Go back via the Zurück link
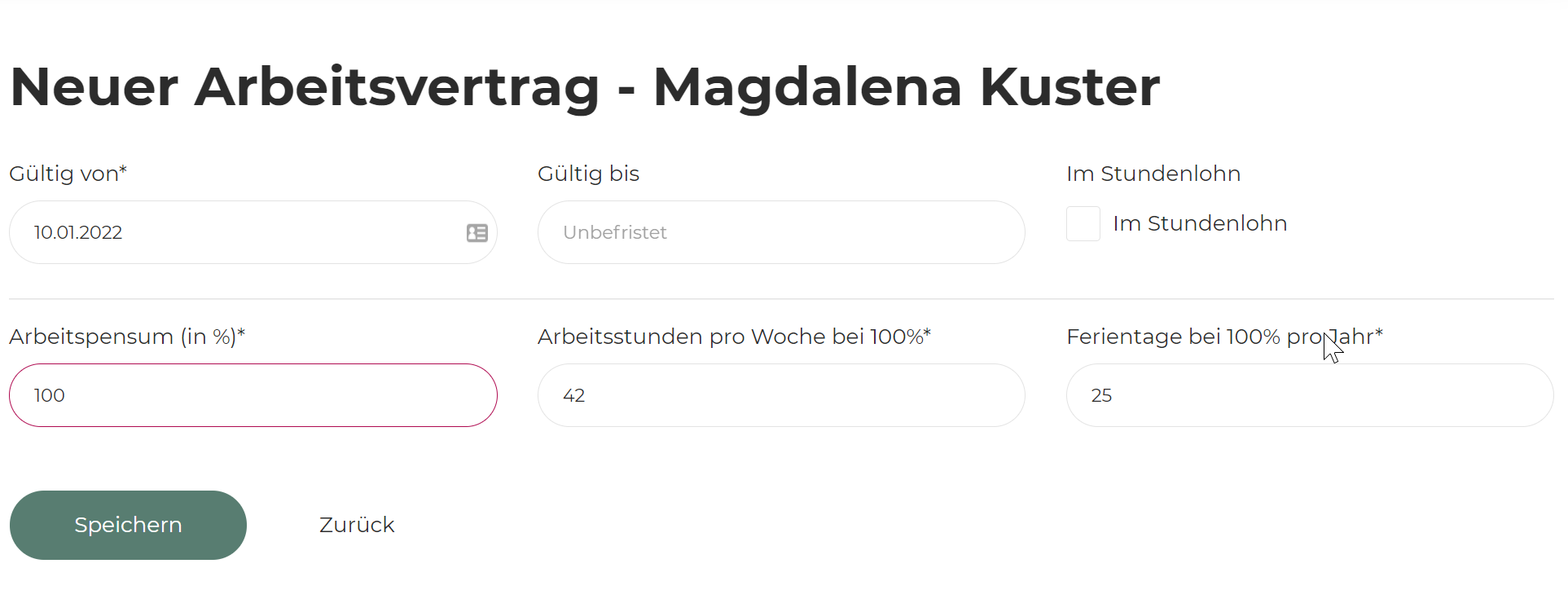 point(357,525)
